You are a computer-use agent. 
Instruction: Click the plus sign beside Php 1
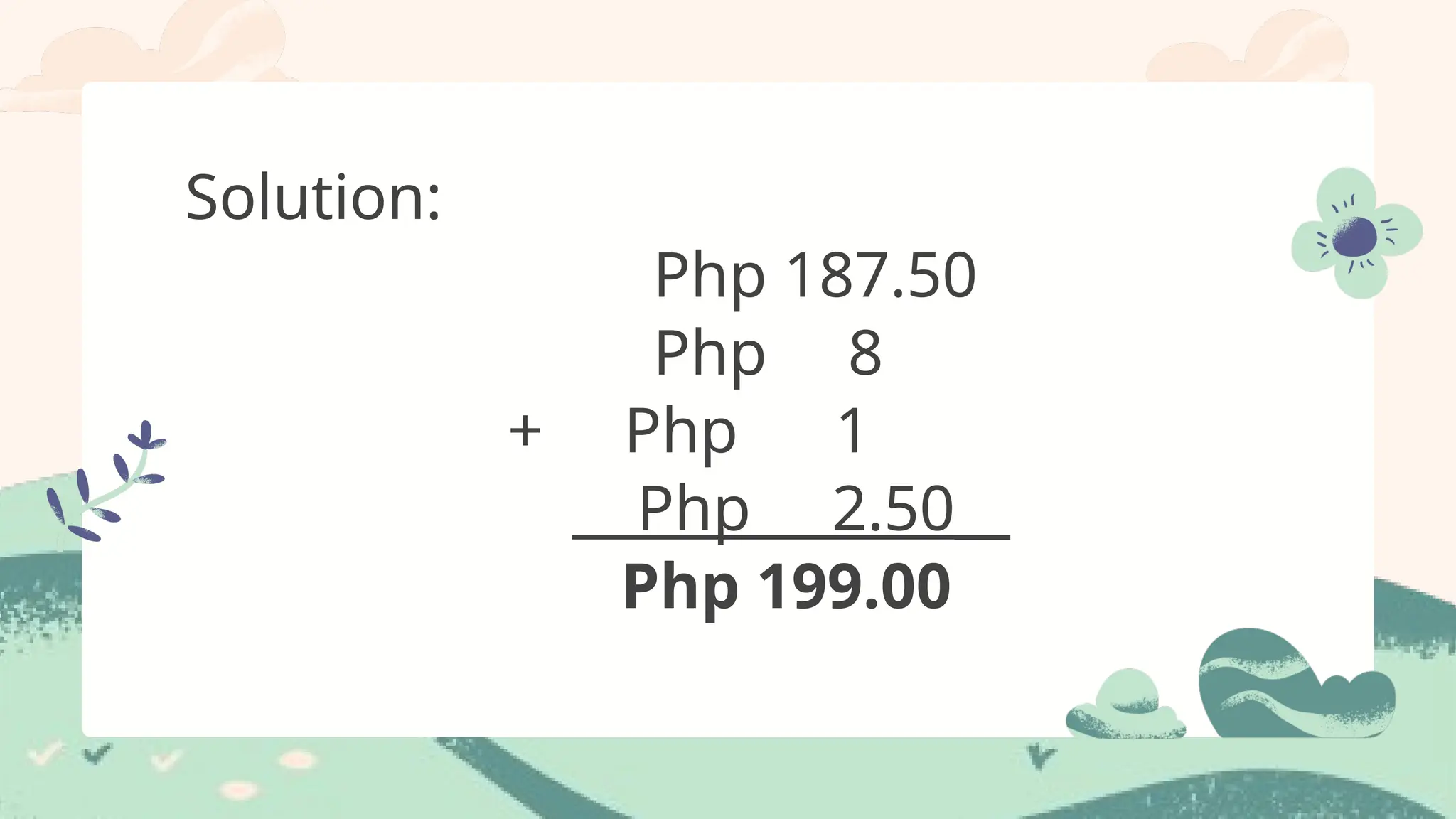525,431
